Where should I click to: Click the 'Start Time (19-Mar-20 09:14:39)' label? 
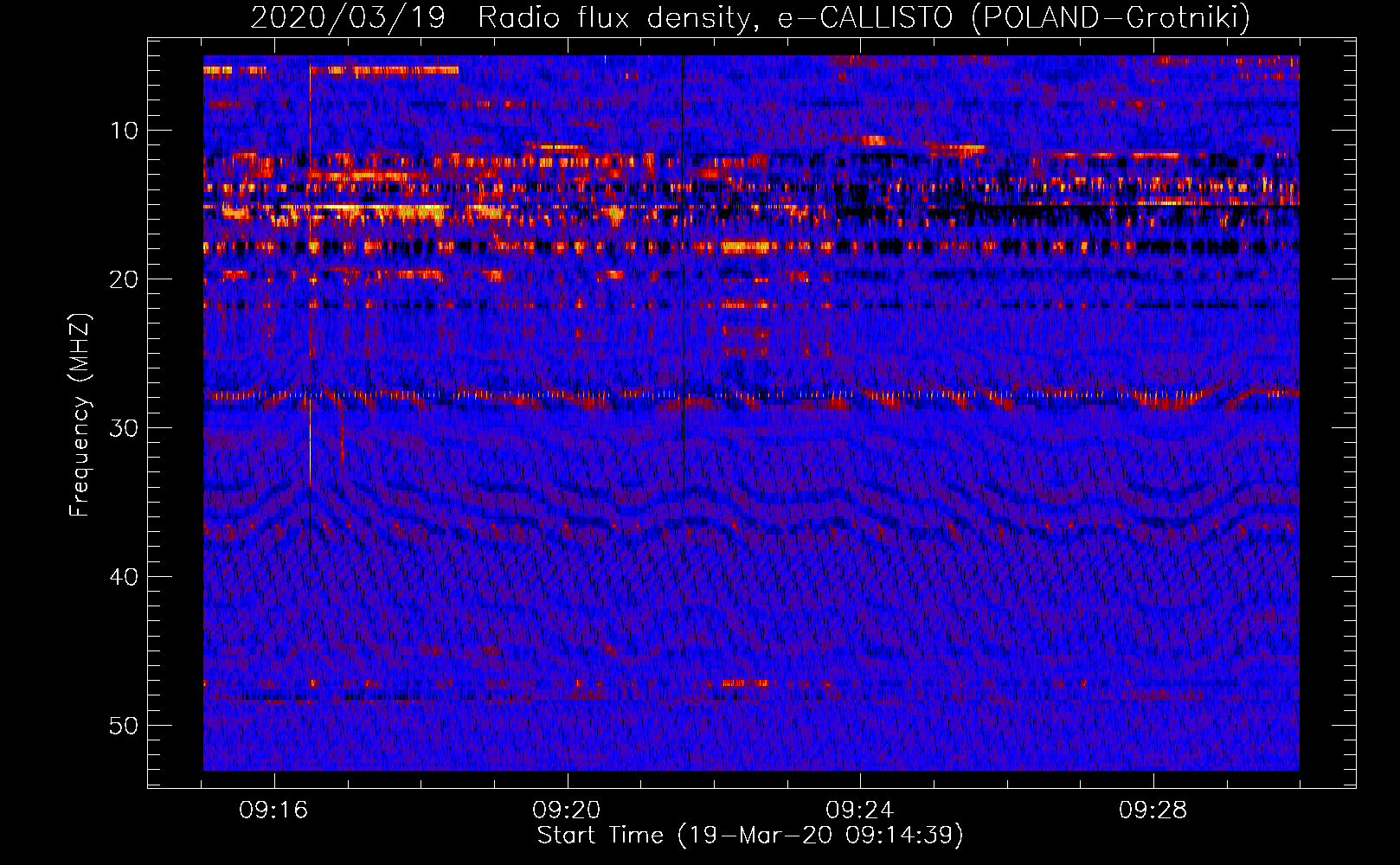tap(750, 836)
